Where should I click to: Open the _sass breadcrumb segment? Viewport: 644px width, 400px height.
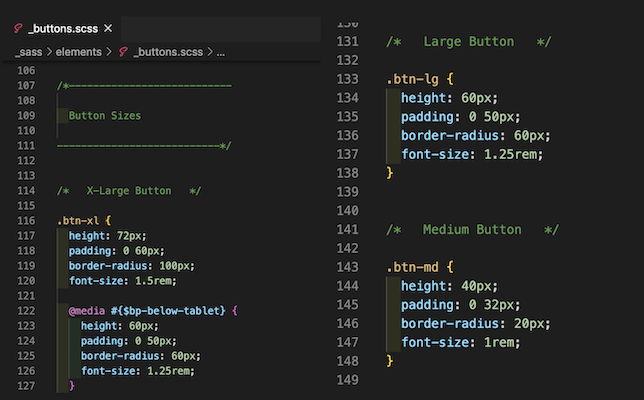pyautogui.click(x=28, y=52)
